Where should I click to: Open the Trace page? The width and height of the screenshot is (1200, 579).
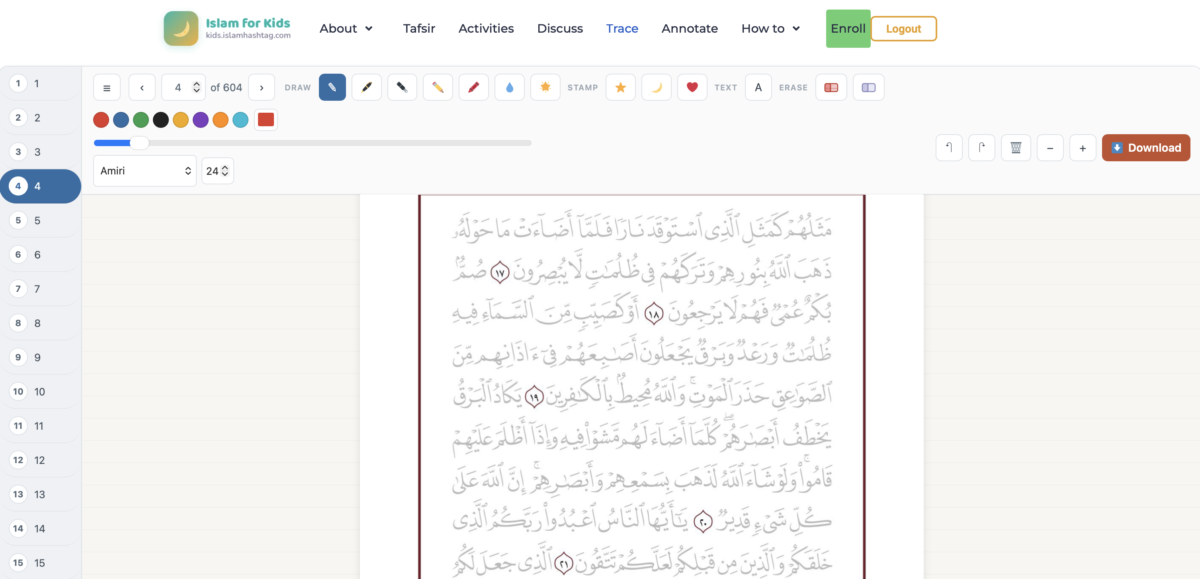(x=622, y=28)
